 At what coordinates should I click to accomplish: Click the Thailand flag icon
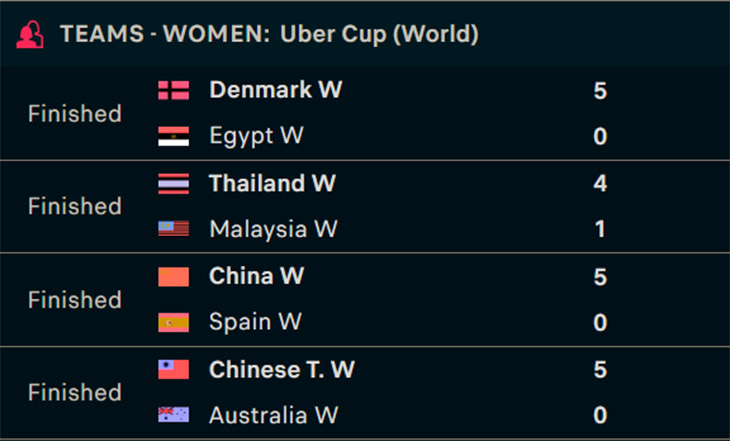point(174,183)
